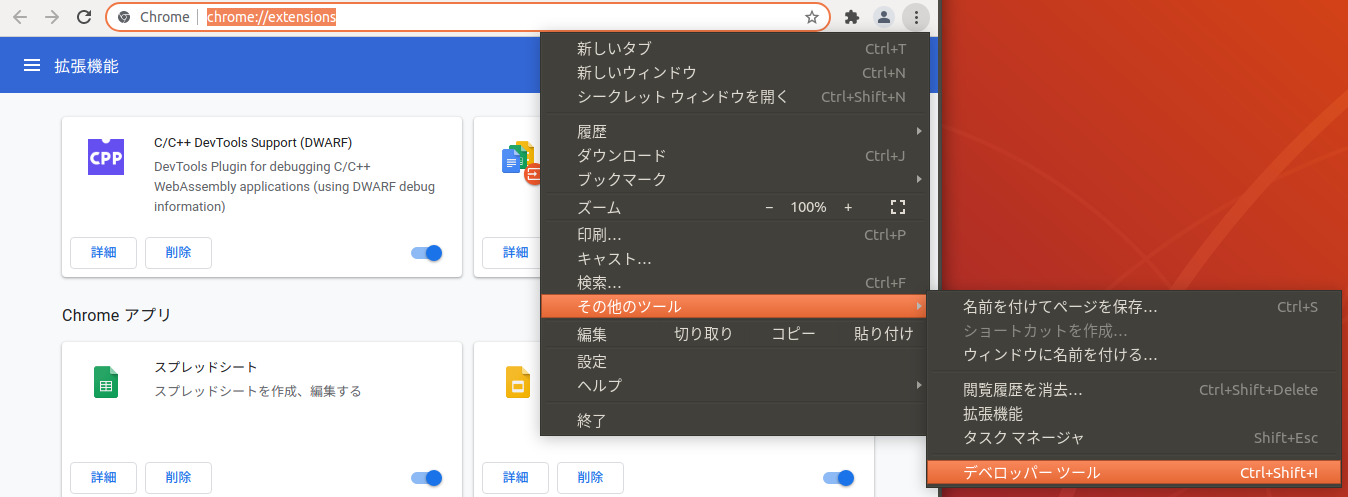Screen dimensions: 1348x497
Task: Click the Chrome site info icon
Action: 124,17
